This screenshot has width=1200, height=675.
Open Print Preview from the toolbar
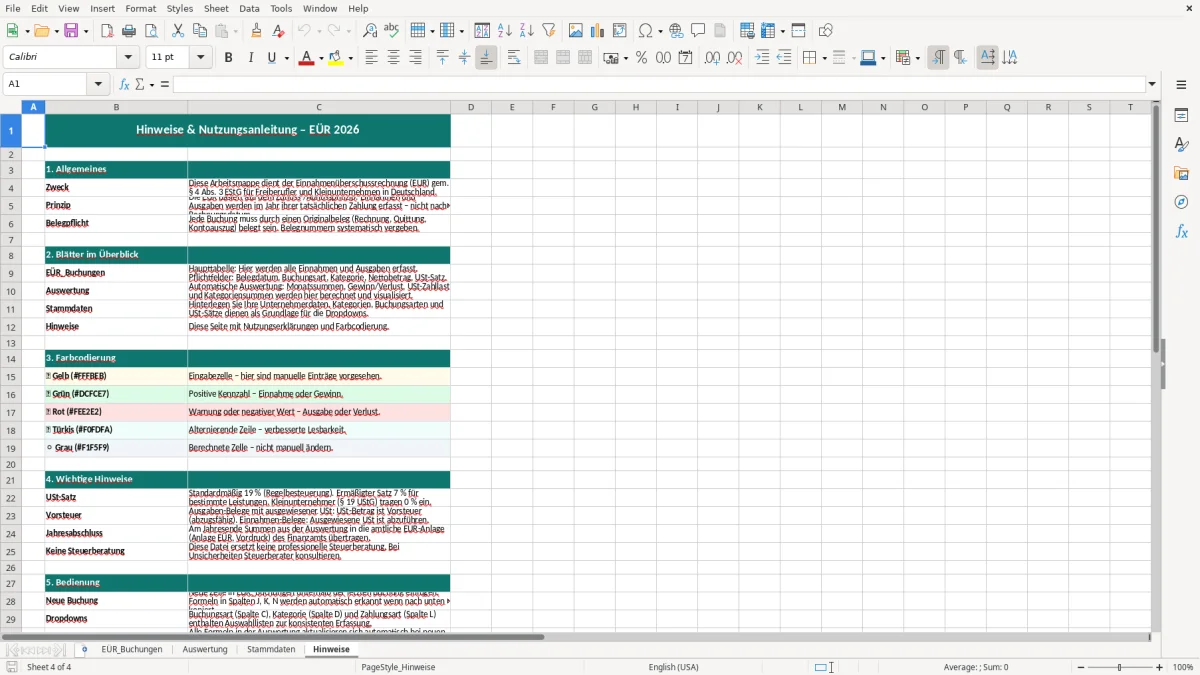pos(150,31)
